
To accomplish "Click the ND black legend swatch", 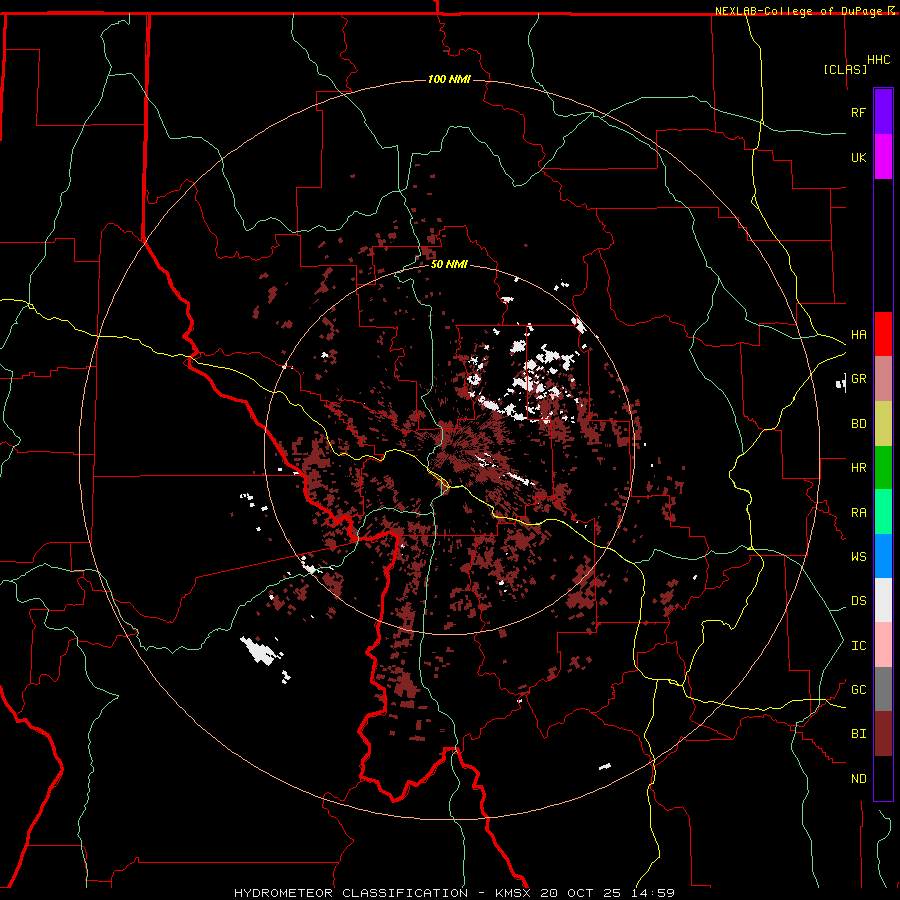I will tap(883, 778).
